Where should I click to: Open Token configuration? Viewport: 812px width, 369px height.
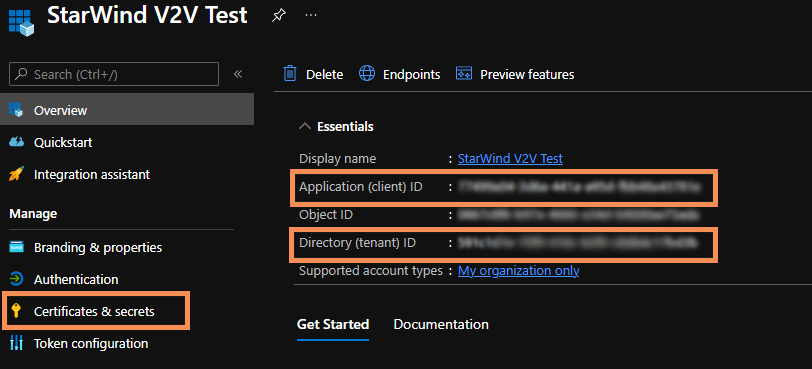click(91, 343)
